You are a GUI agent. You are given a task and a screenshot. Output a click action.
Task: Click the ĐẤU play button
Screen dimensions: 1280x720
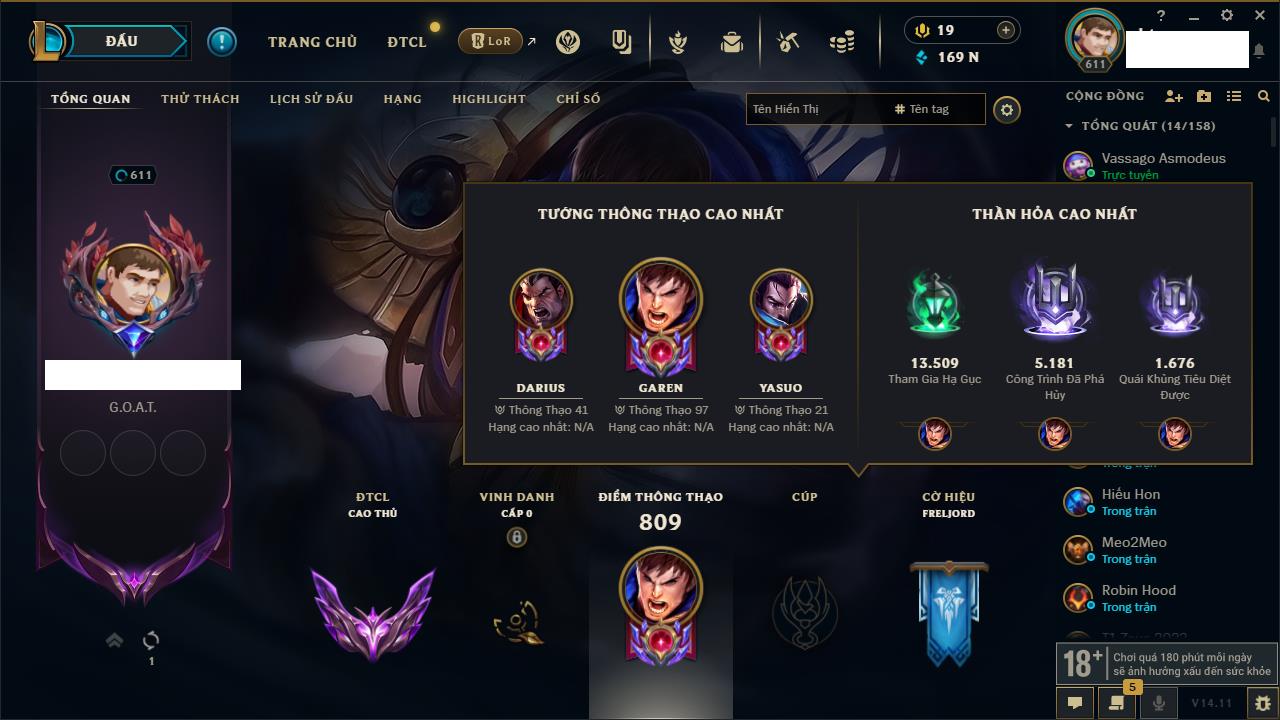click(121, 41)
